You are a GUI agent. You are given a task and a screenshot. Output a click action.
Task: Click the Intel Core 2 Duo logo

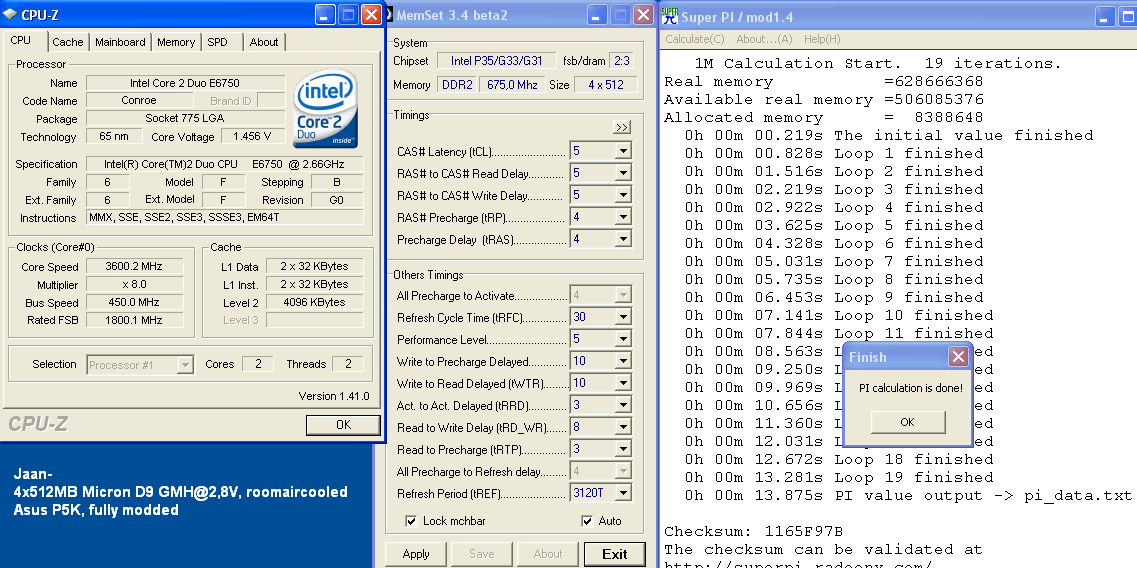326,108
